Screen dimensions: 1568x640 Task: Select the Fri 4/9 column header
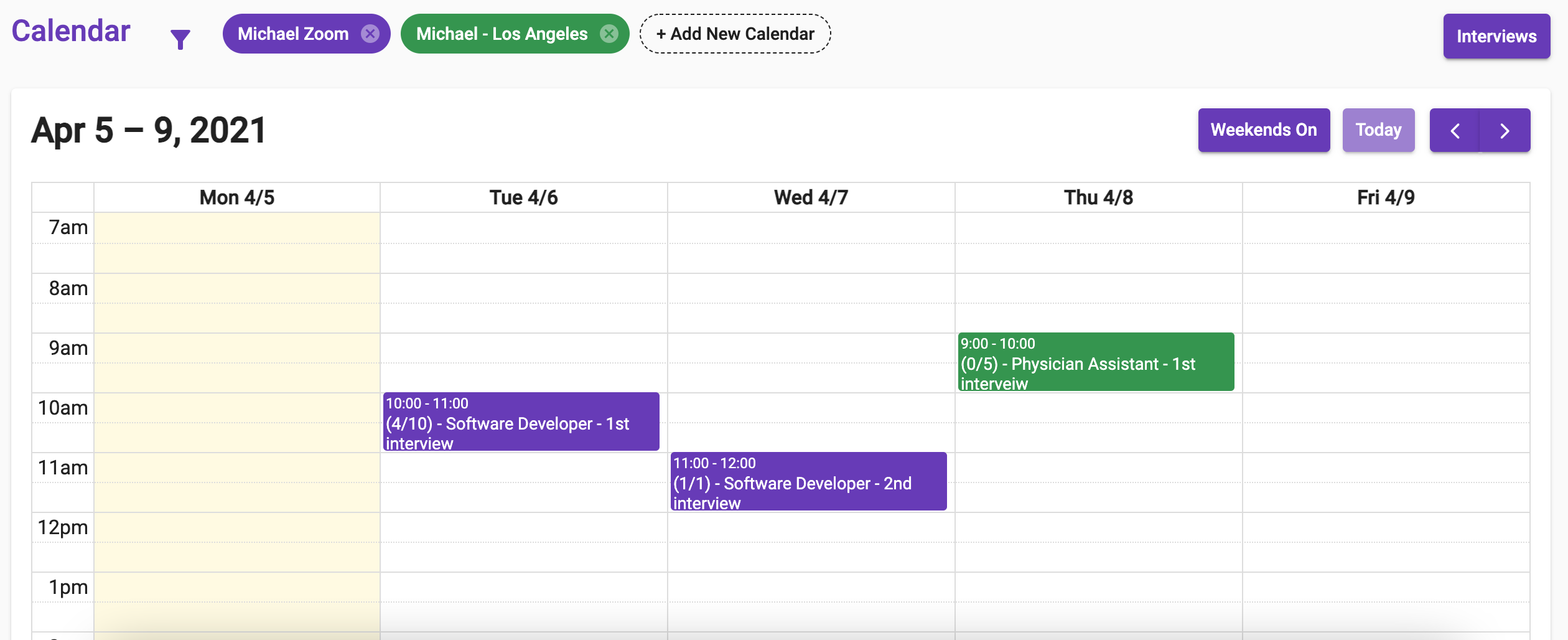tap(1386, 197)
